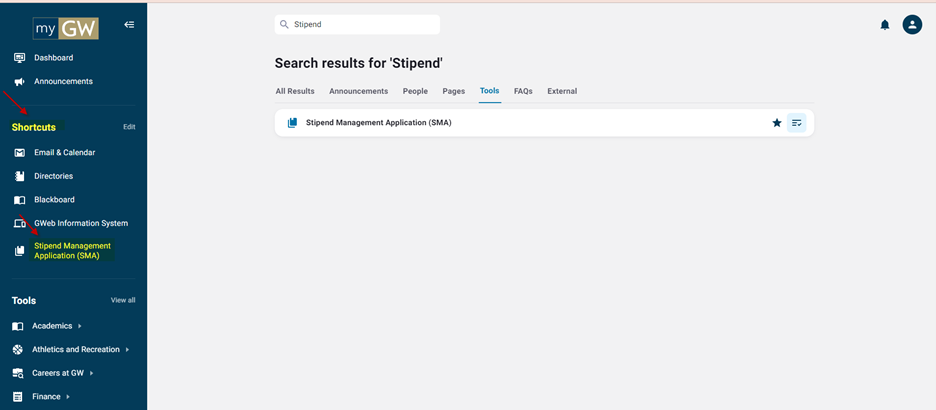
Task: Click the Blackboard book icon in shortcuts
Action: click(19, 200)
